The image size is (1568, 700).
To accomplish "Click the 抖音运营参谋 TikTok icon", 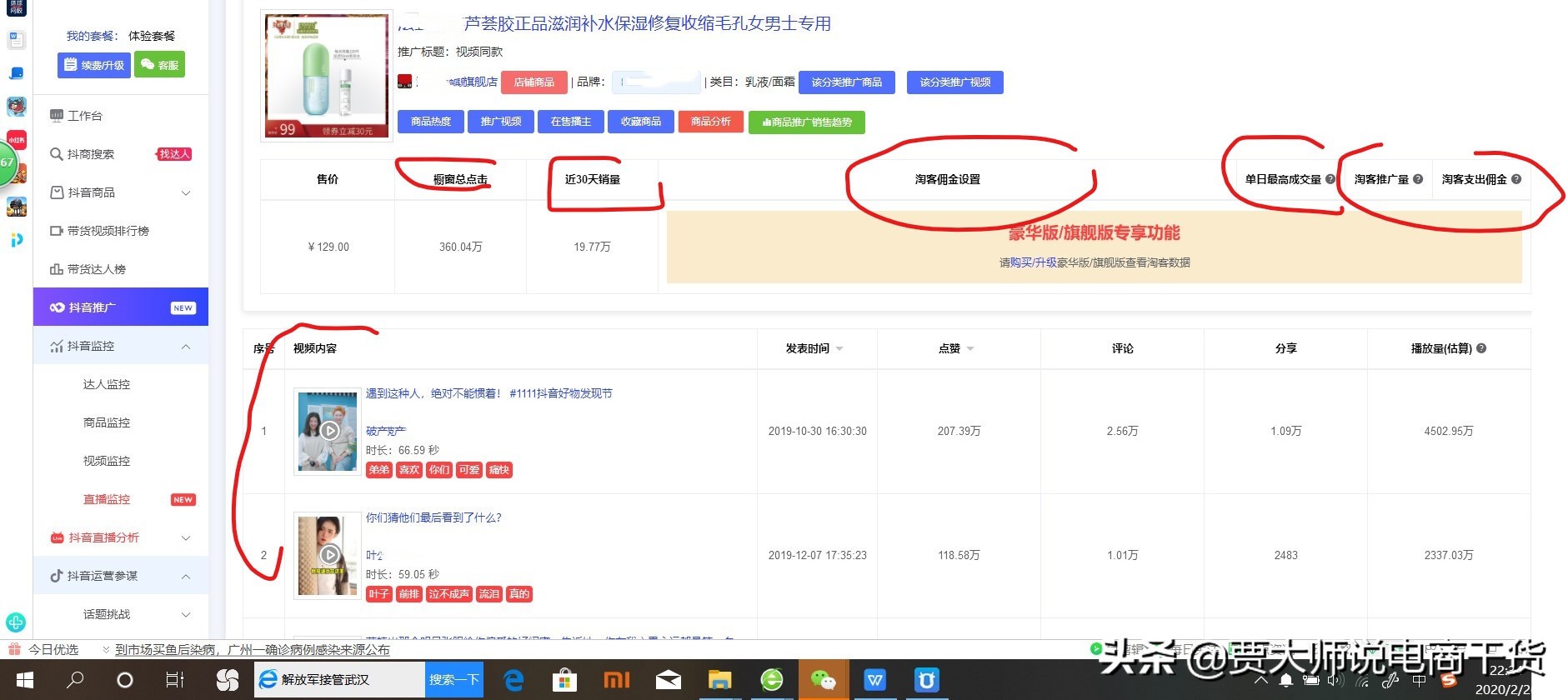I will click(57, 576).
